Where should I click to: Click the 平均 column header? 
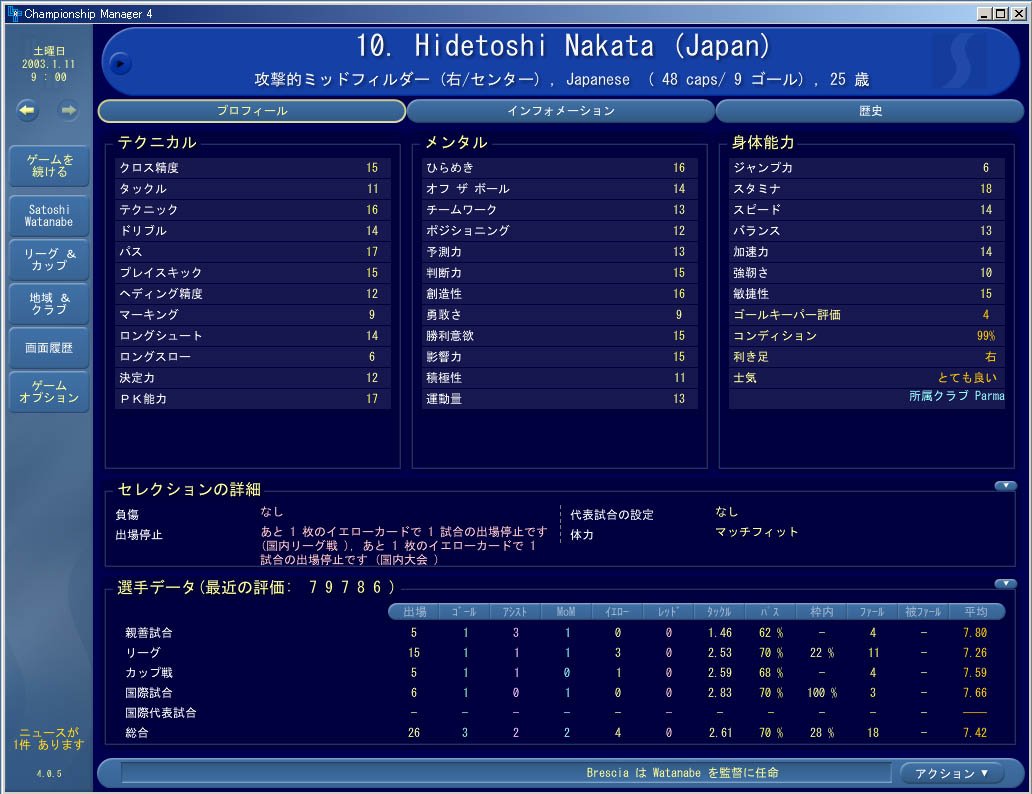(x=976, y=612)
